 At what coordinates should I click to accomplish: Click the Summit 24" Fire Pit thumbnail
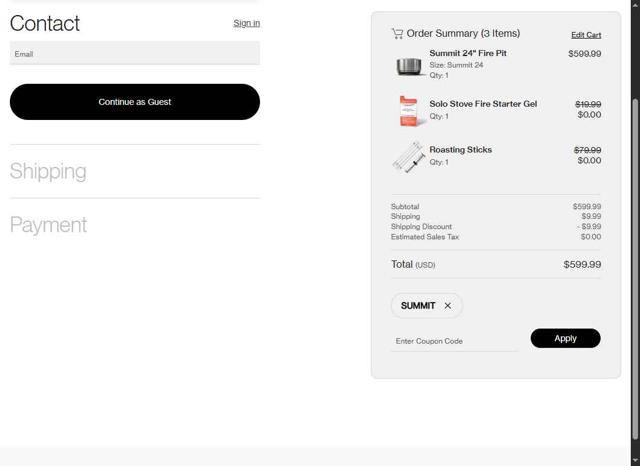coord(409,66)
